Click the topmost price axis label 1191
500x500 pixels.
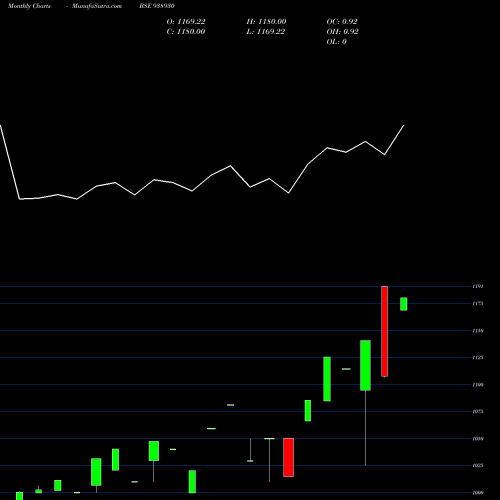[478, 286]
